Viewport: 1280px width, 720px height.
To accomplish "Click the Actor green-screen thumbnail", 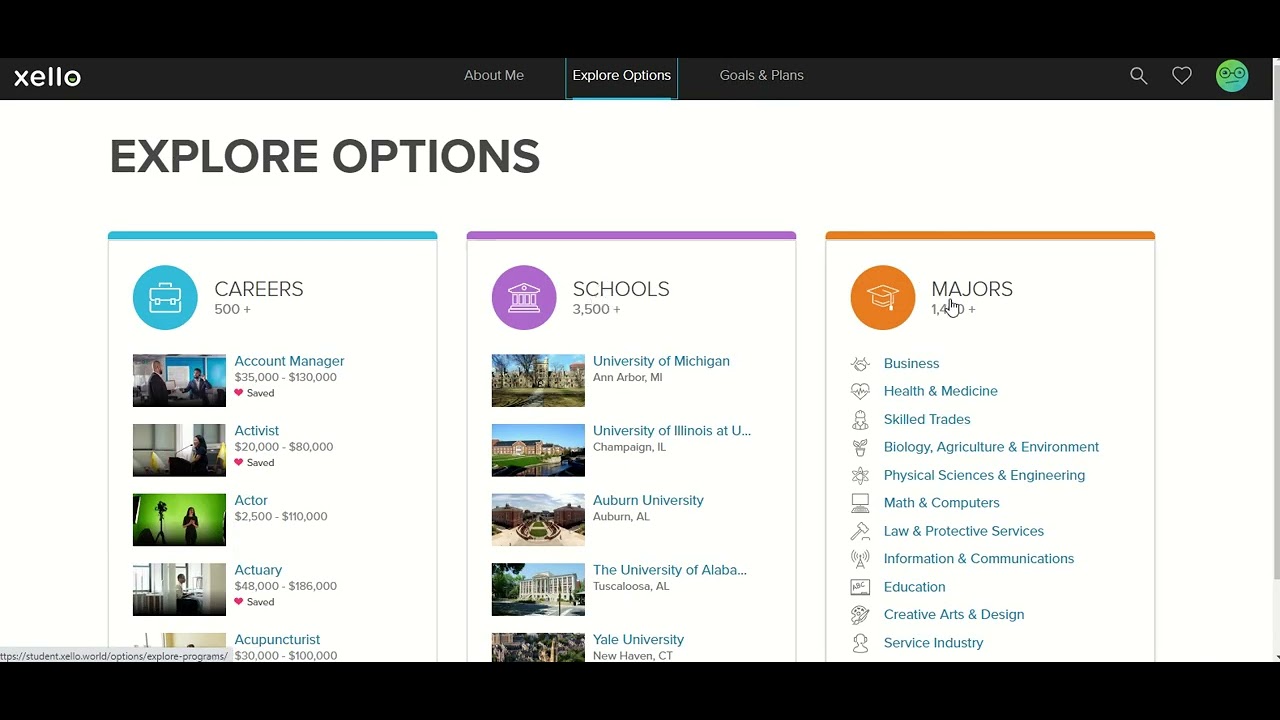I will 179,519.
